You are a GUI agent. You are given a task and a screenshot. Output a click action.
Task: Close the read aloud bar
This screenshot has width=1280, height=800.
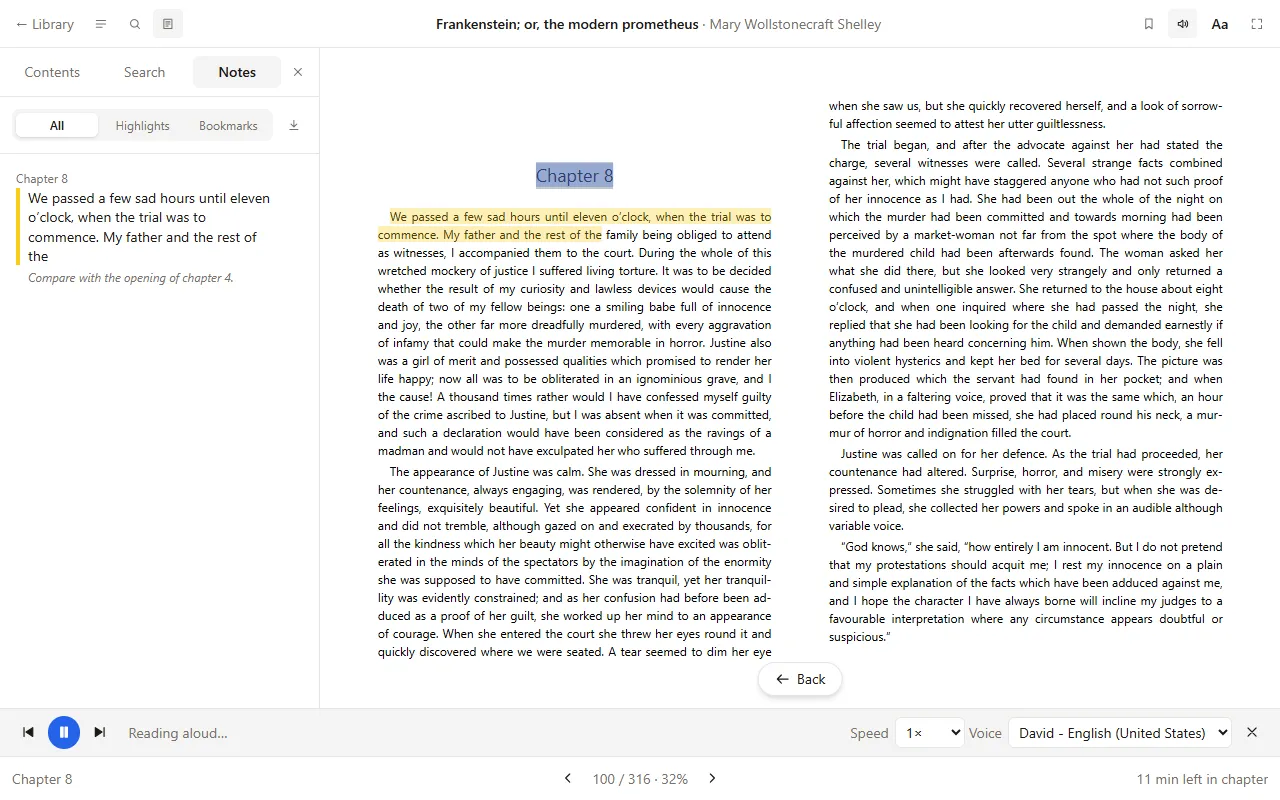(x=1252, y=733)
